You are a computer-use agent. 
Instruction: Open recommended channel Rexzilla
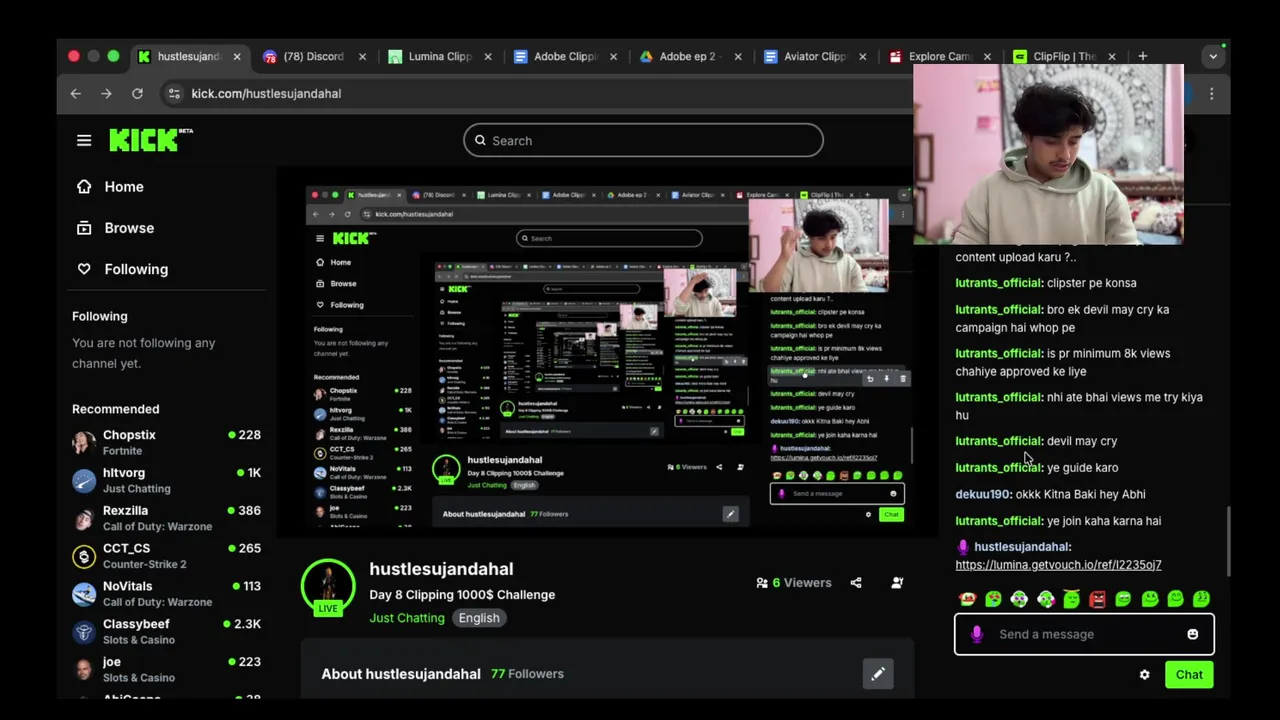pyautogui.click(x=167, y=518)
